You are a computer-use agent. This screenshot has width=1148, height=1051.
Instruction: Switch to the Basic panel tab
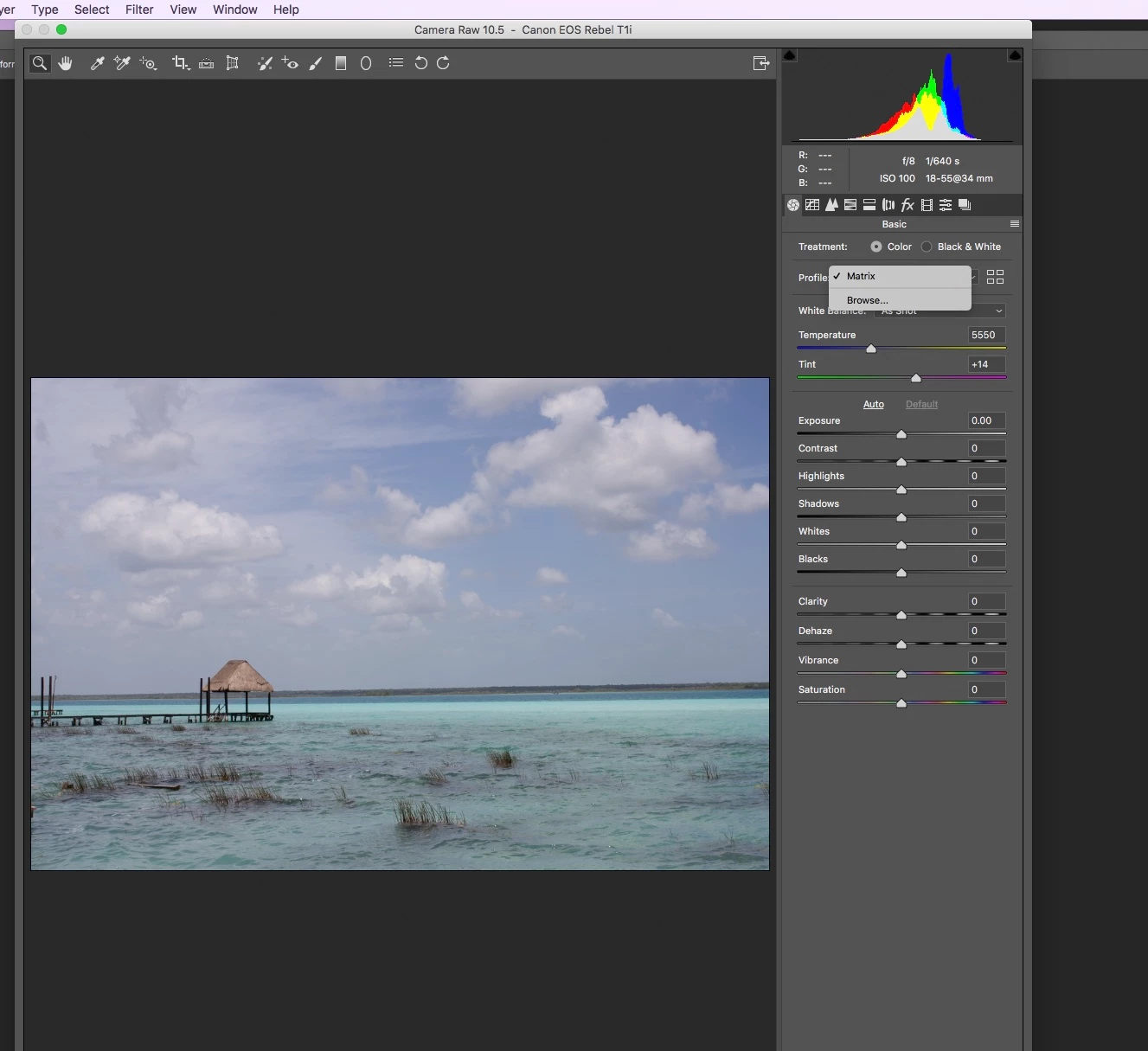793,205
